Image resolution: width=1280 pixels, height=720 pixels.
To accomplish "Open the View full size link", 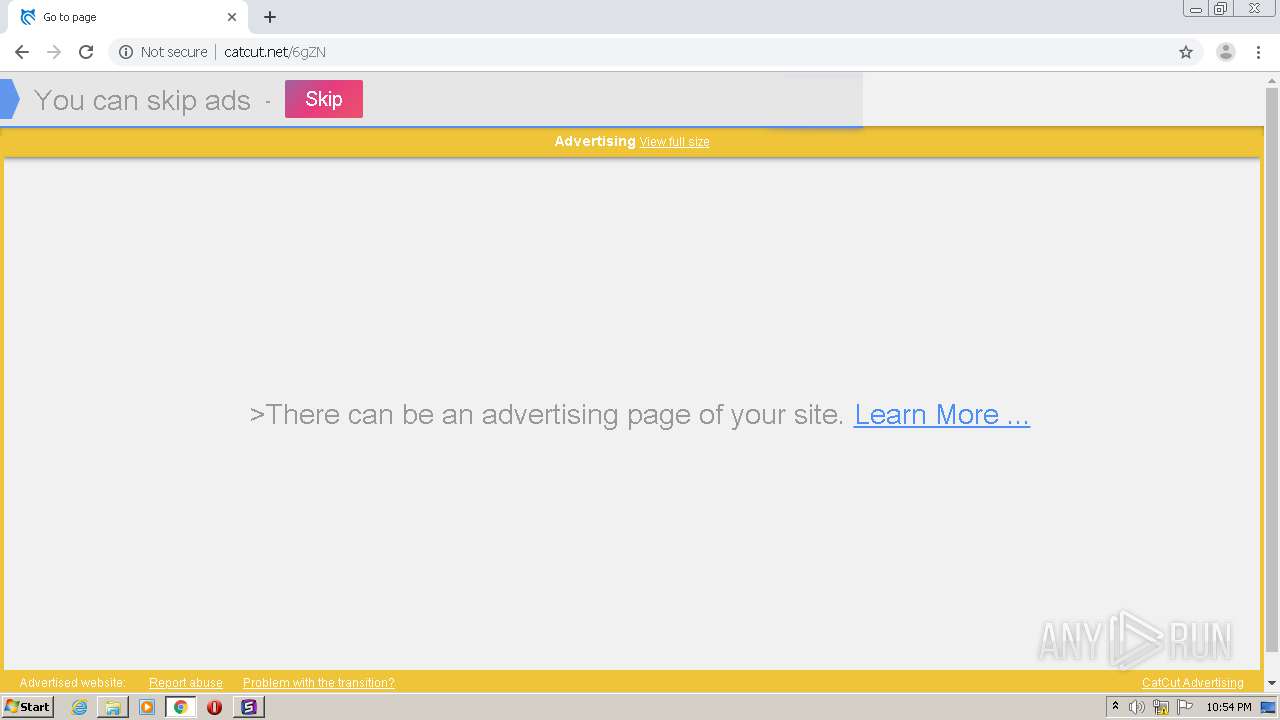I will 675,142.
